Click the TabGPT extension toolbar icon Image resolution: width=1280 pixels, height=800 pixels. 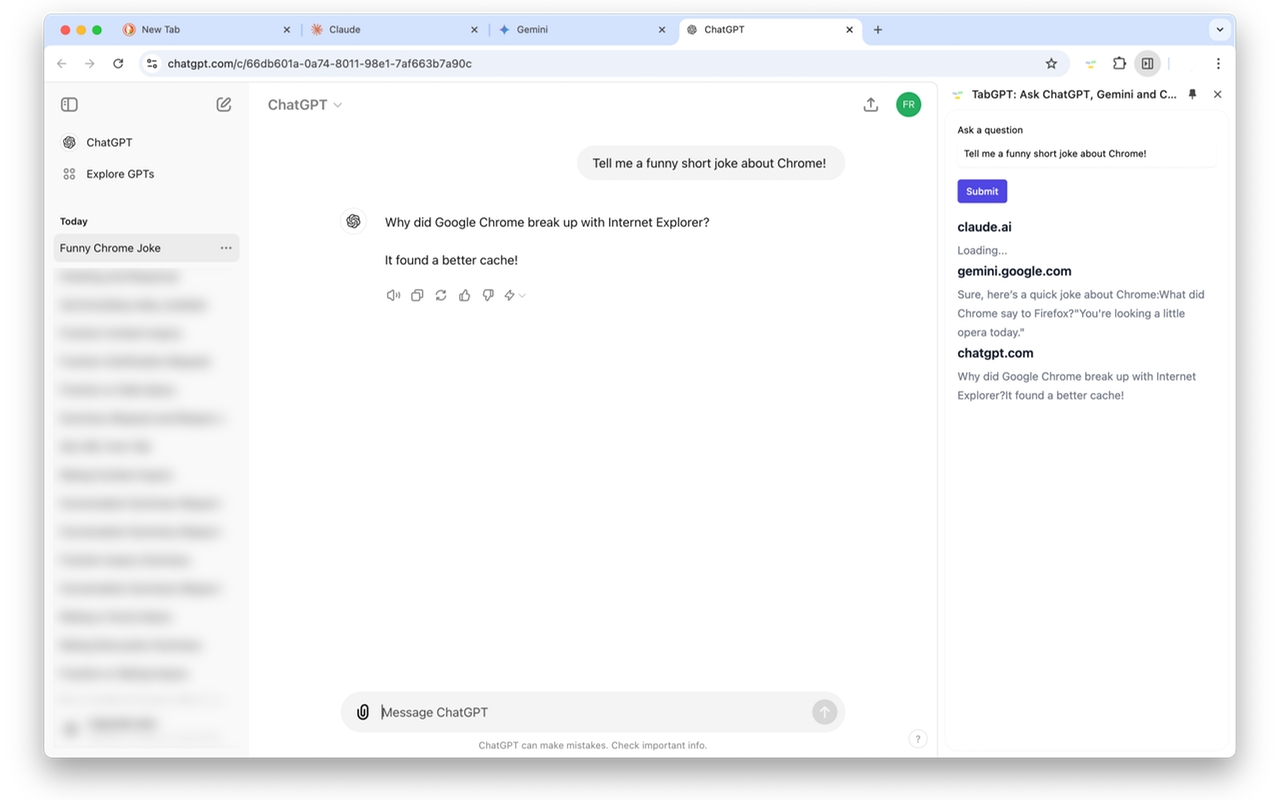[x=1091, y=63]
